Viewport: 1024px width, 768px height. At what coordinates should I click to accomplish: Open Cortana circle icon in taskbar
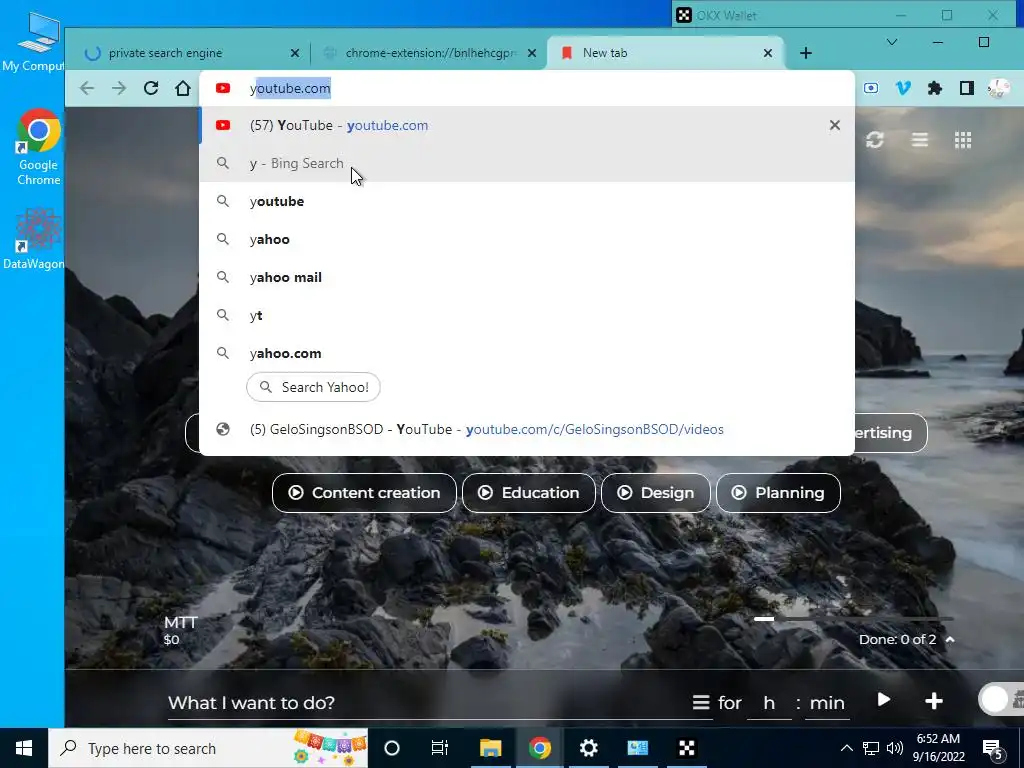(392, 748)
